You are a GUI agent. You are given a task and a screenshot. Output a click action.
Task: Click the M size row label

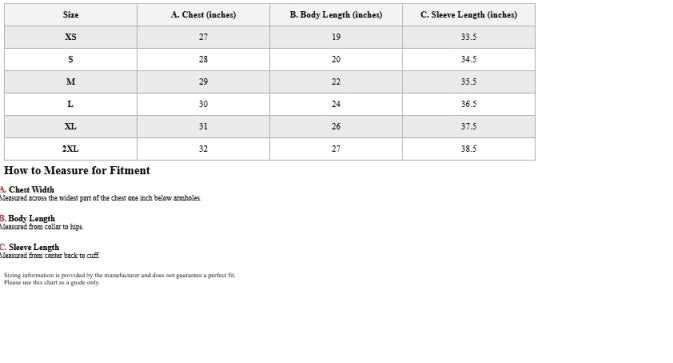pos(71,82)
